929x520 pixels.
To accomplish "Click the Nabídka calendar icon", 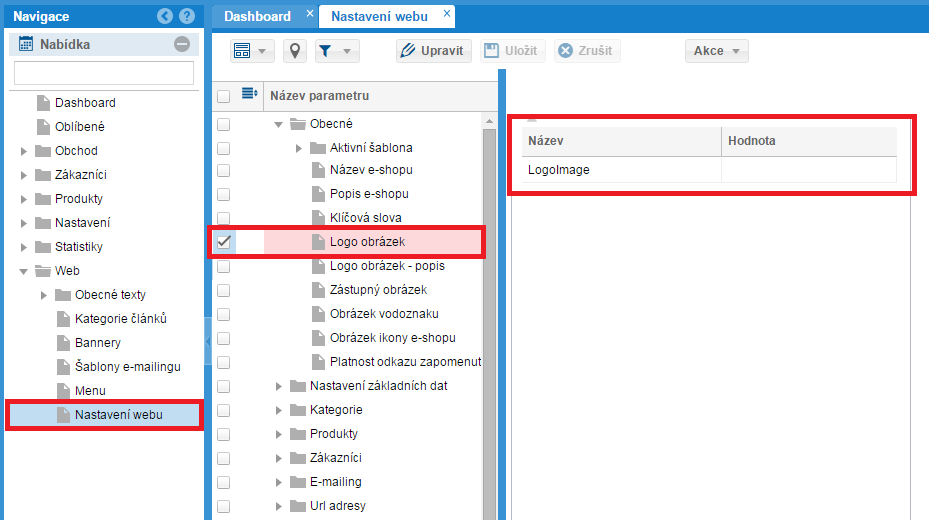I will coord(25,44).
